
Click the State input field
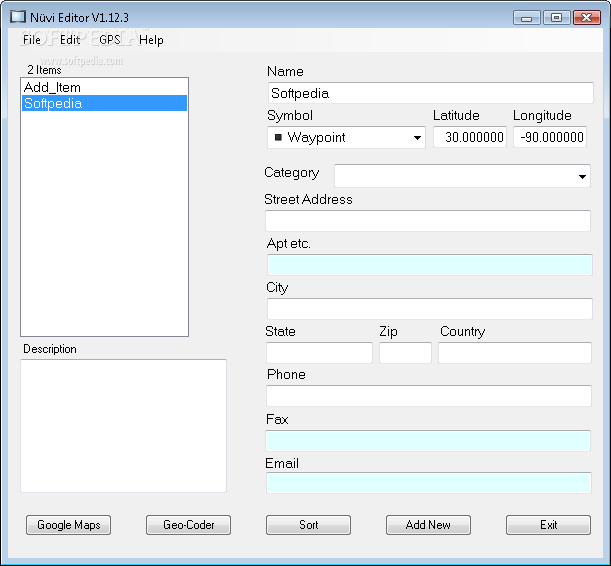pyautogui.click(x=319, y=353)
